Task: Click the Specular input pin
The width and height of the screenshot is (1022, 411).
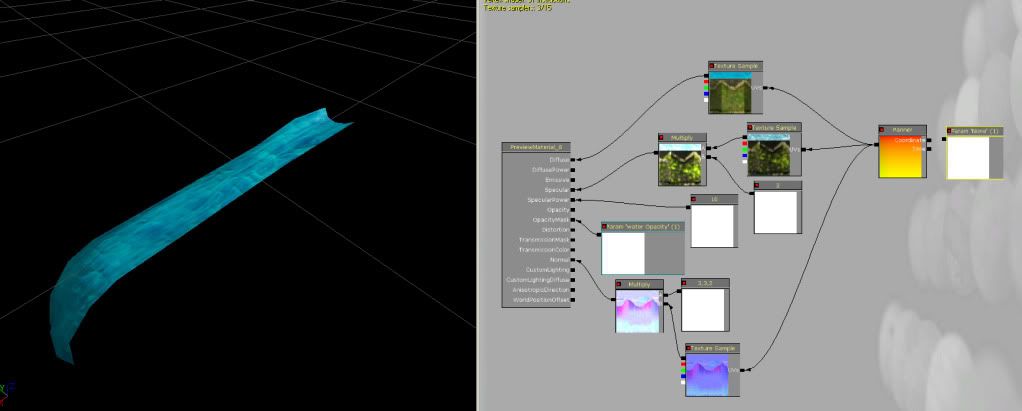Action: tap(573, 190)
